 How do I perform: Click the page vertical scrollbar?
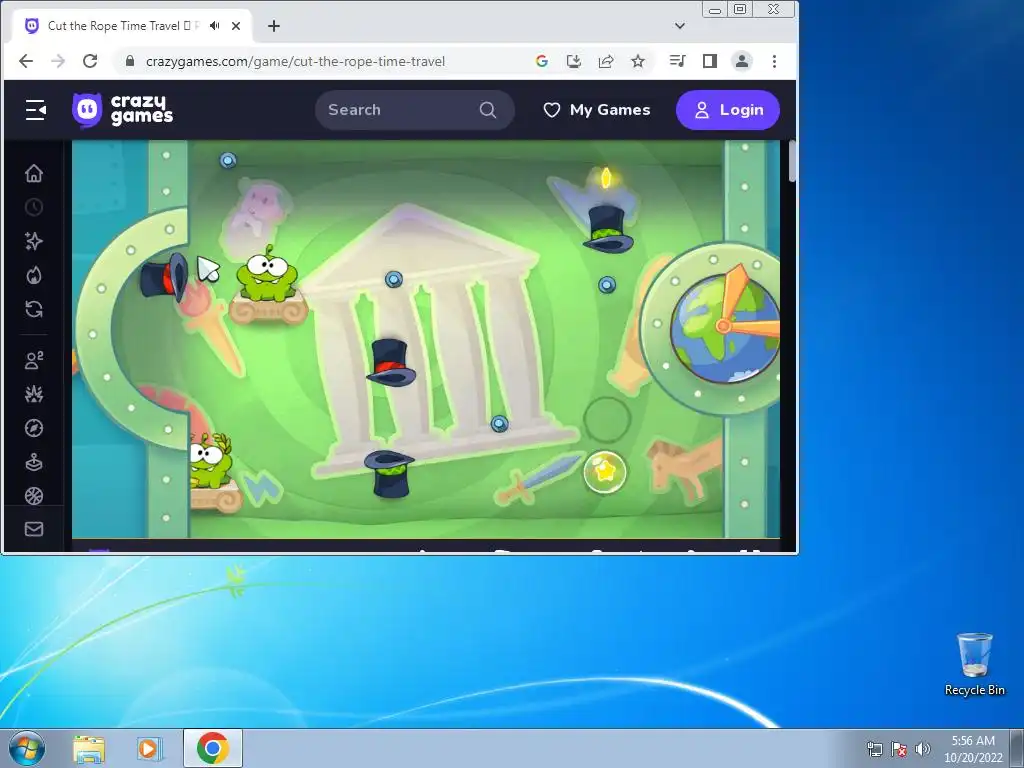pos(792,161)
